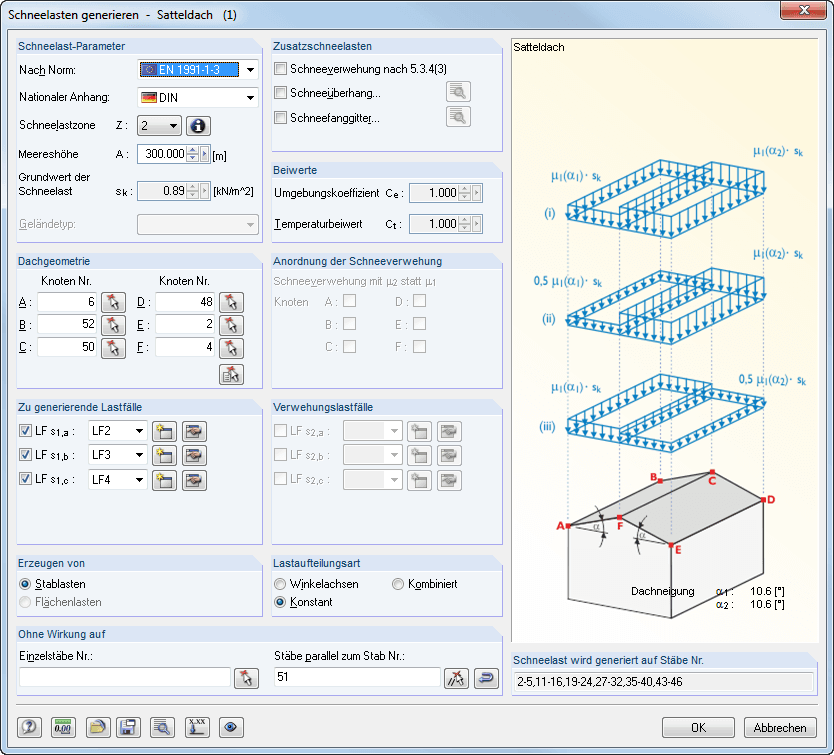Click the Stäbe parallel zum Stab field
This screenshot has width=834, height=755.
coord(357,677)
